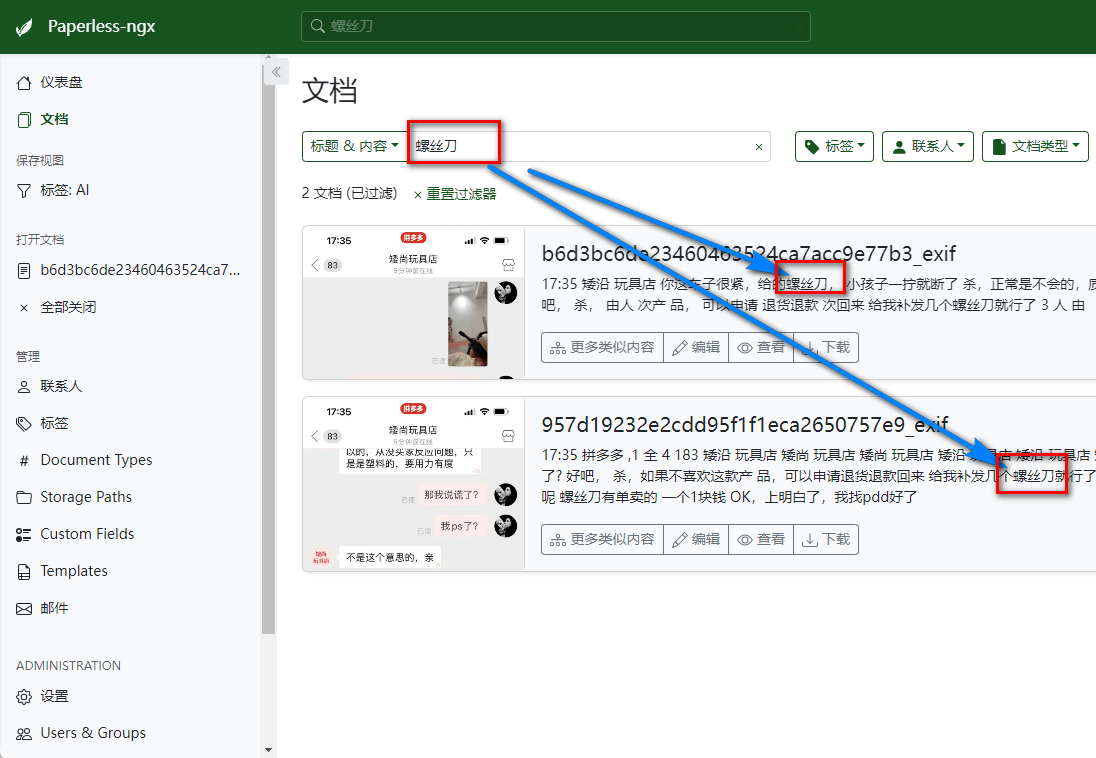Open the 标签: AI saved view
Viewport: 1096px width, 758px height.
pos(64,190)
